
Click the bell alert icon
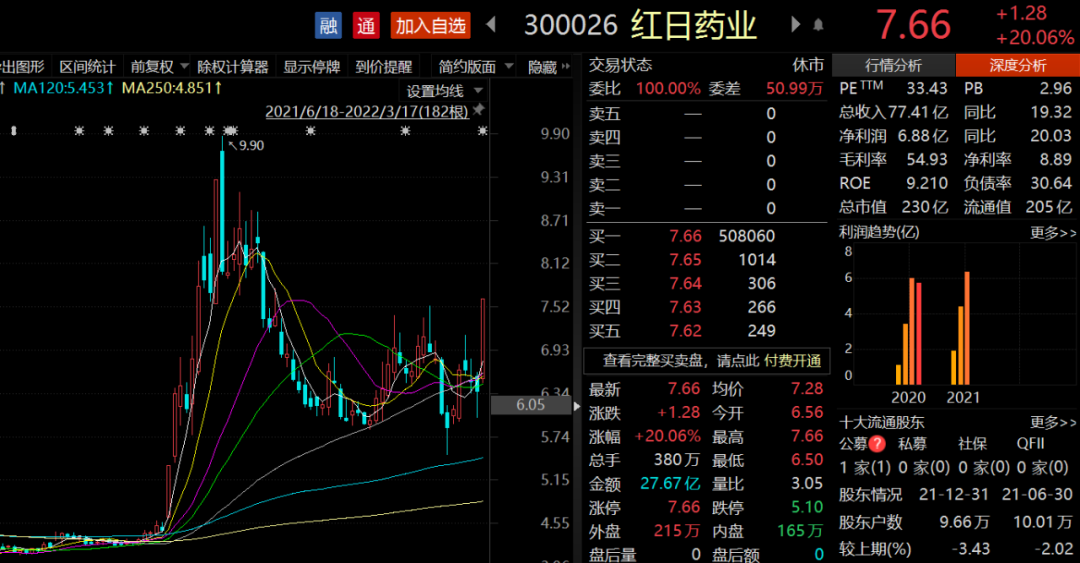tap(818, 25)
